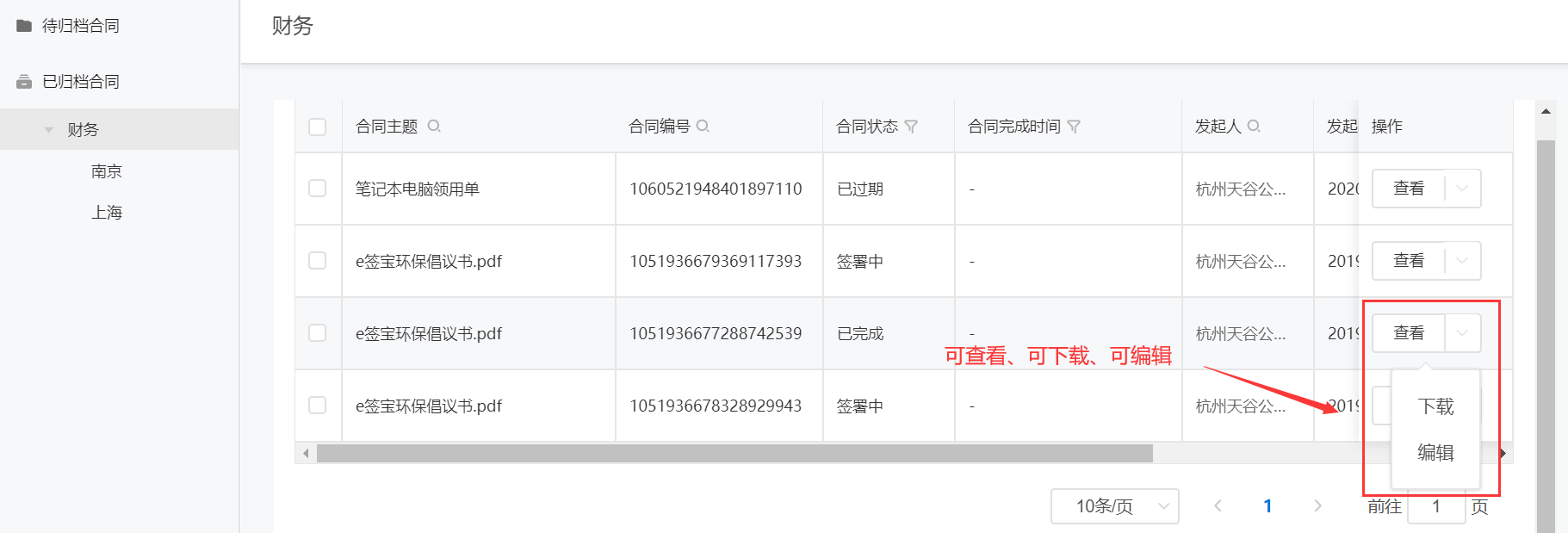1568x533 pixels.
Task: Check the row for contract 1051936678328929943
Action: pyautogui.click(x=318, y=406)
